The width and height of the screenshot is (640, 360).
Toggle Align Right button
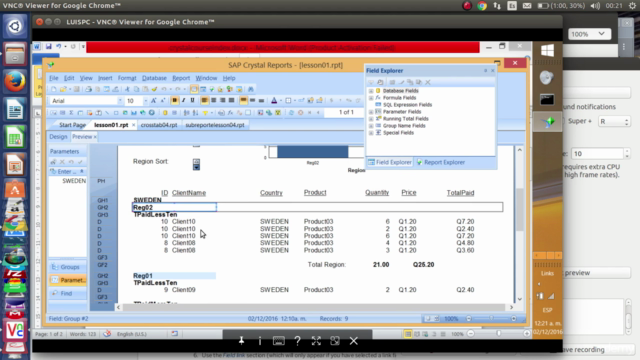(x=222, y=100)
